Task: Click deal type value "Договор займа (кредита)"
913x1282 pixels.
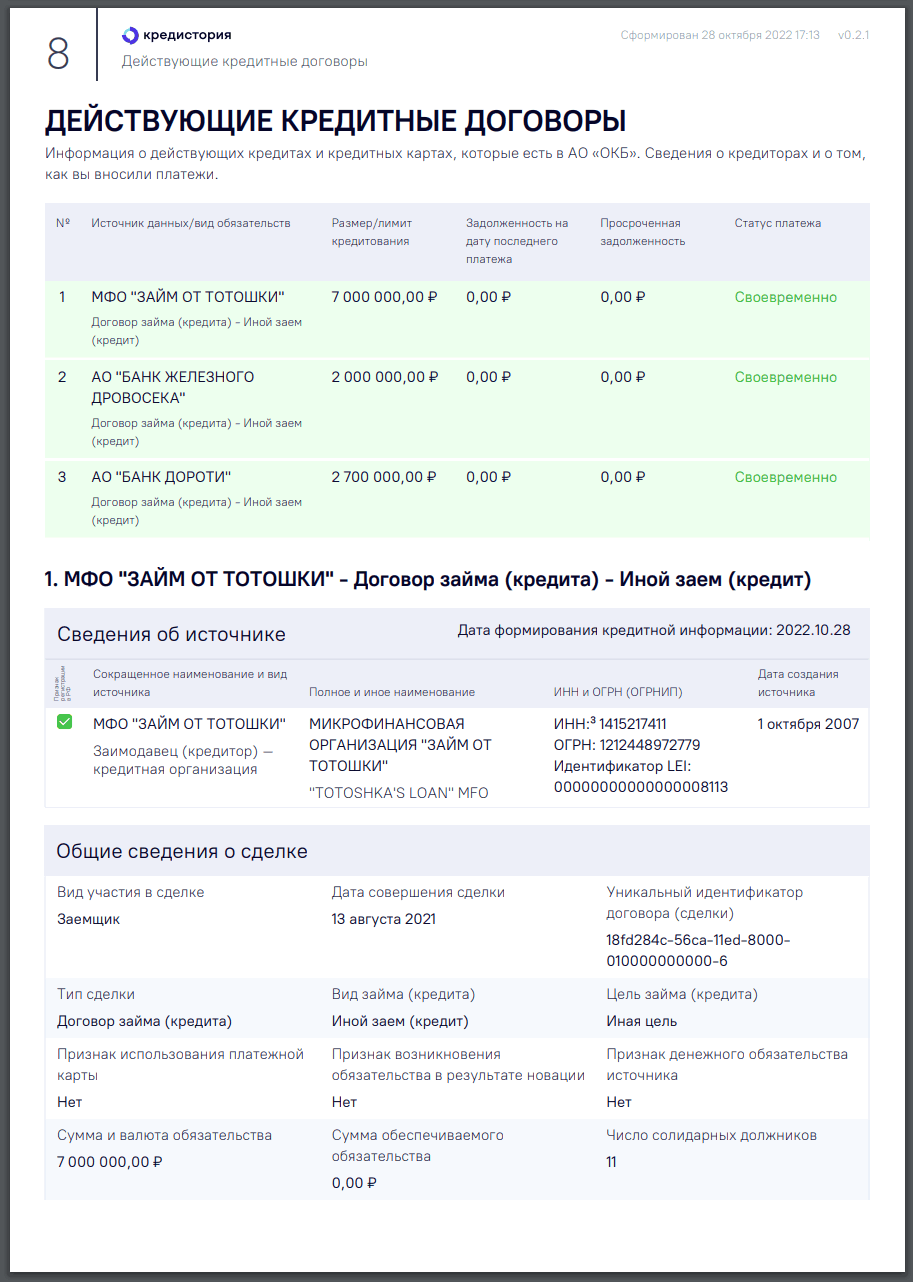Action: coord(145,1021)
